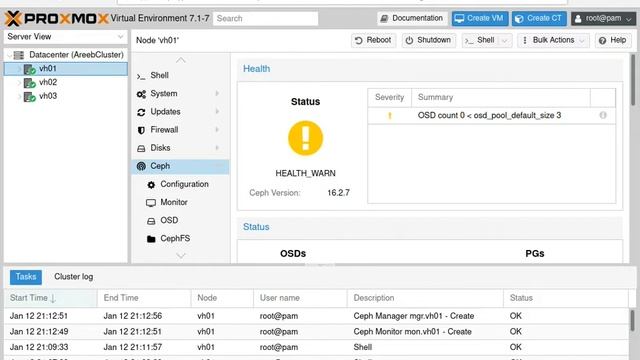Click the Summary column header

pyautogui.click(x=501, y=98)
